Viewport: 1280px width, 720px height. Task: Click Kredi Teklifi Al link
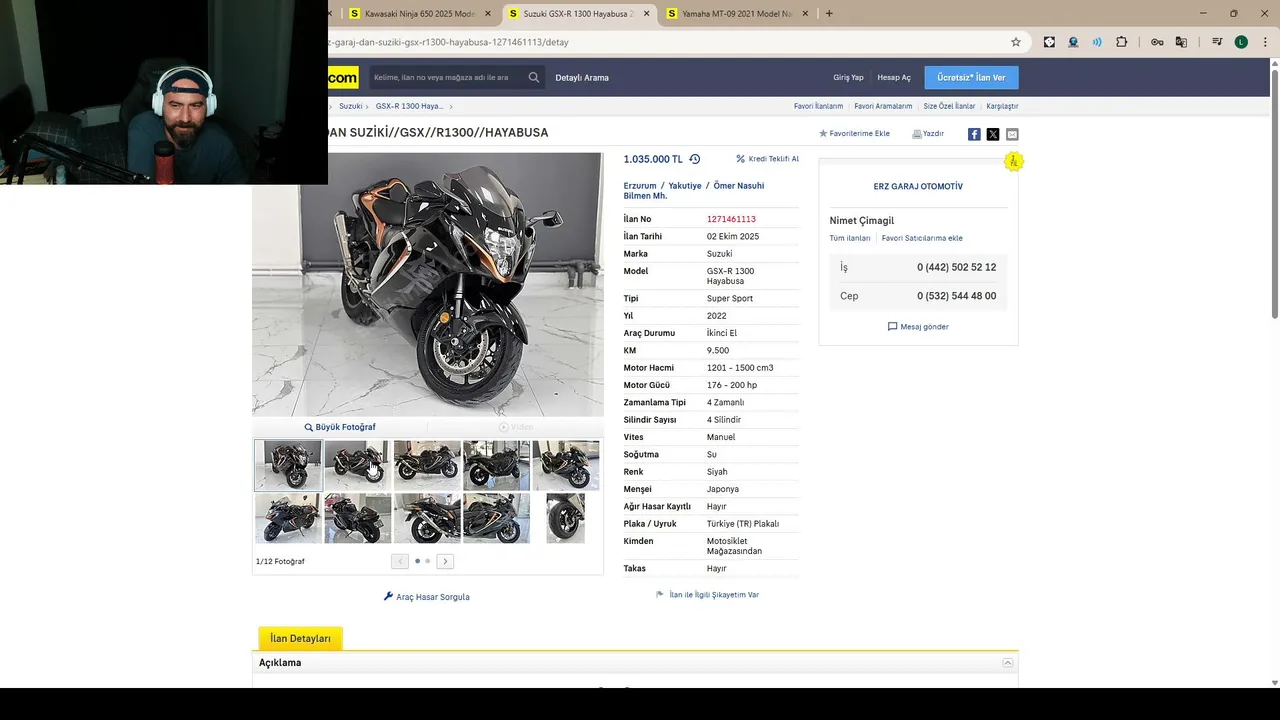[767, 159]
